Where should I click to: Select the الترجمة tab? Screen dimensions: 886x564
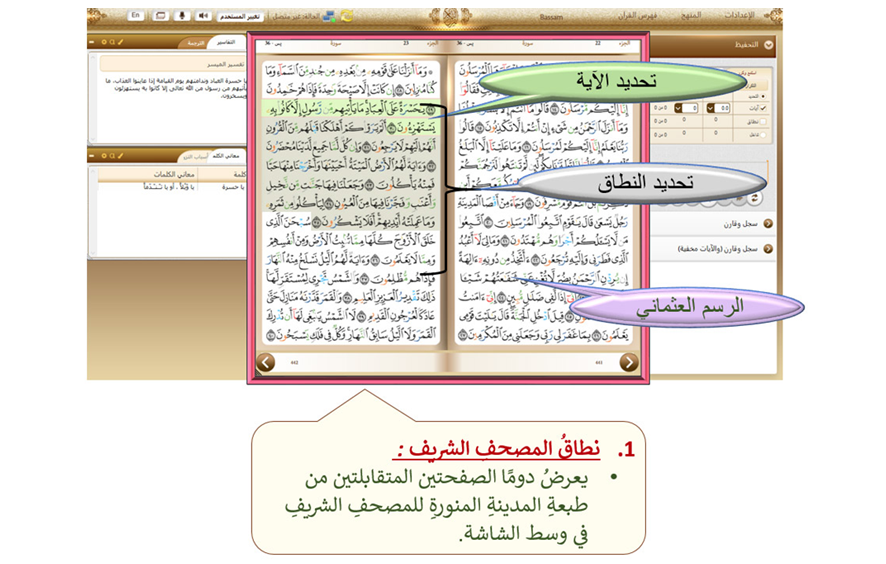(196, 44)
